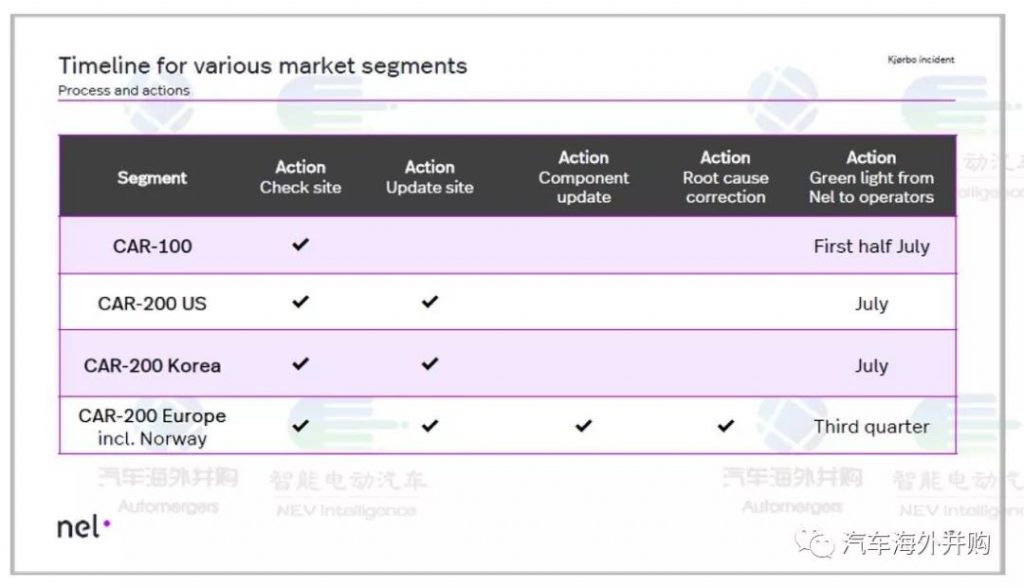Select the CAR-200 US Update site checkmark
The image size is (1024, 588).
pos(430,302)
